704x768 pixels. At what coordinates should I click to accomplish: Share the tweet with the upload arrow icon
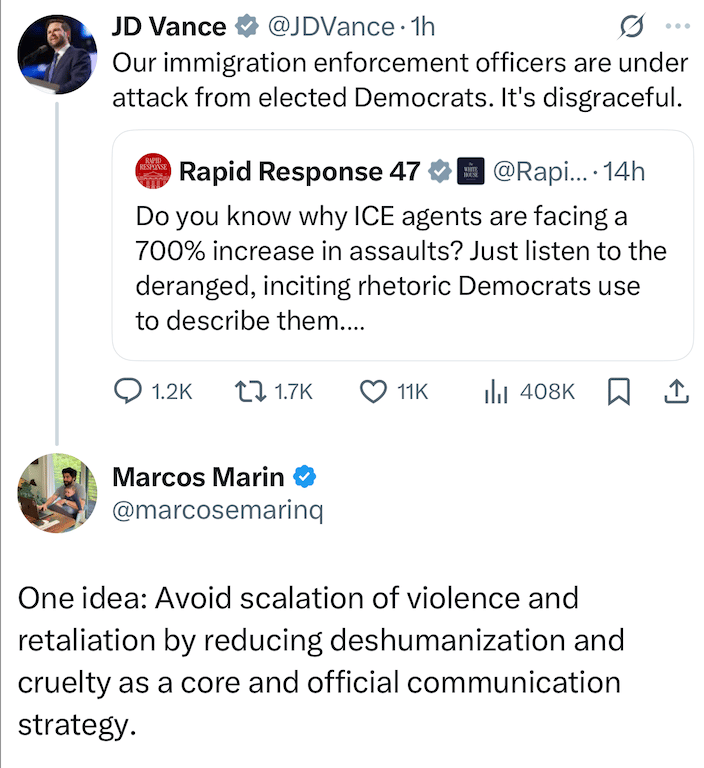[676, 392]
